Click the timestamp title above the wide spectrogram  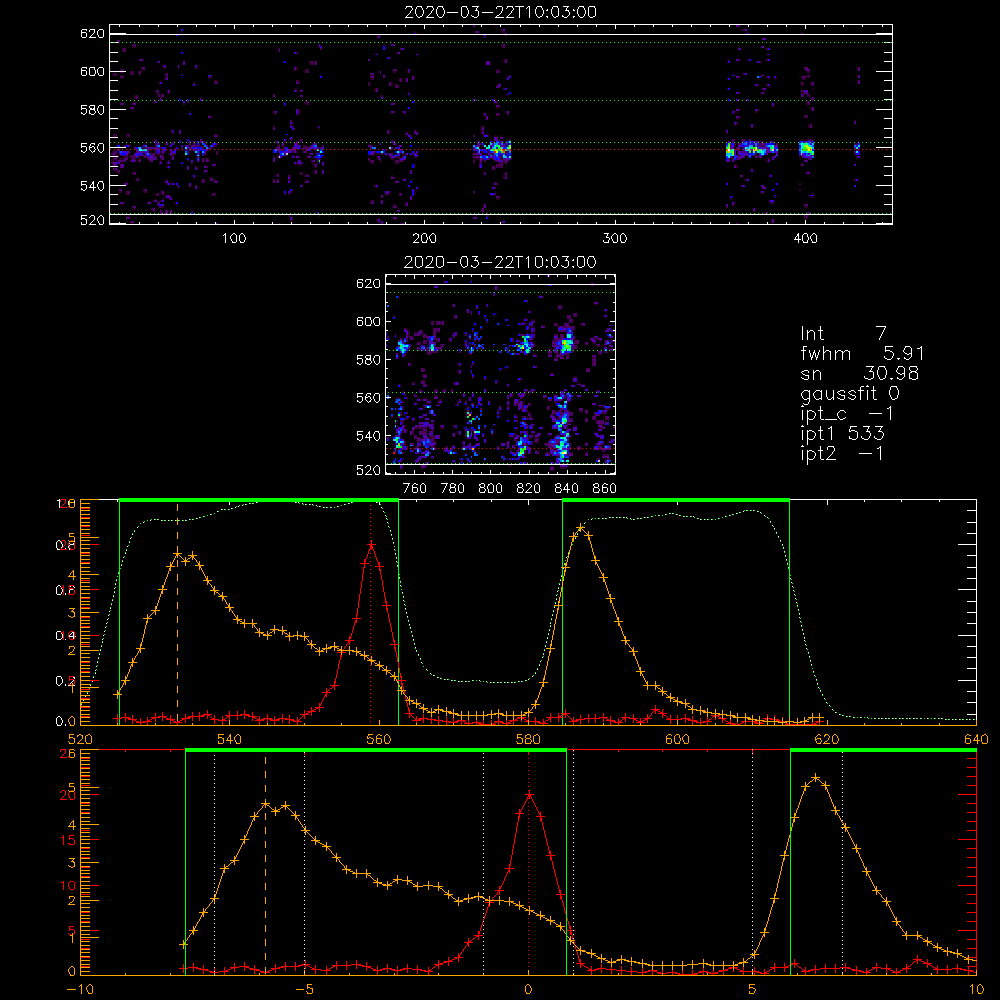[501, 12]
